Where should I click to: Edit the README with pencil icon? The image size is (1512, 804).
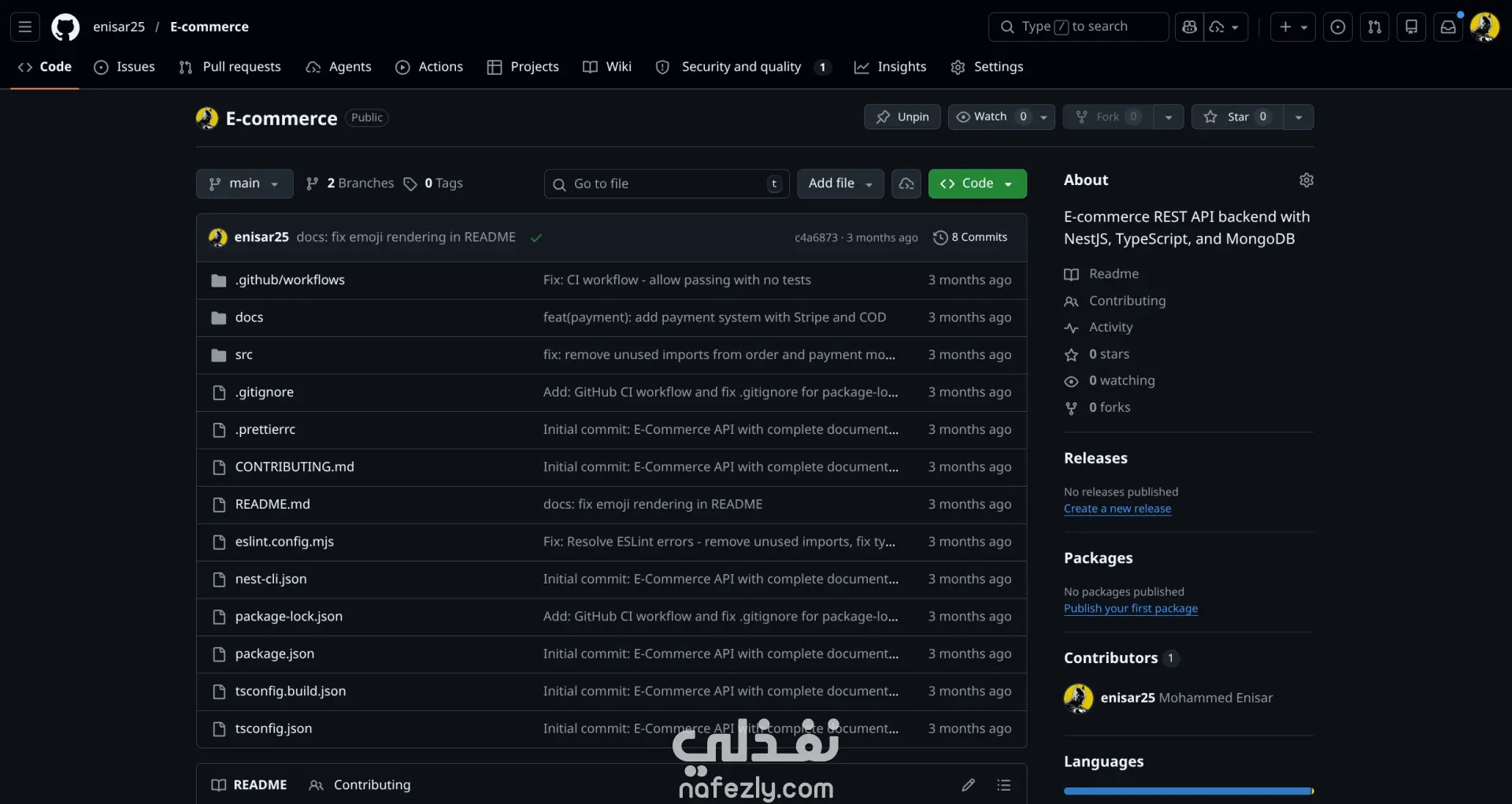[968, 785]
